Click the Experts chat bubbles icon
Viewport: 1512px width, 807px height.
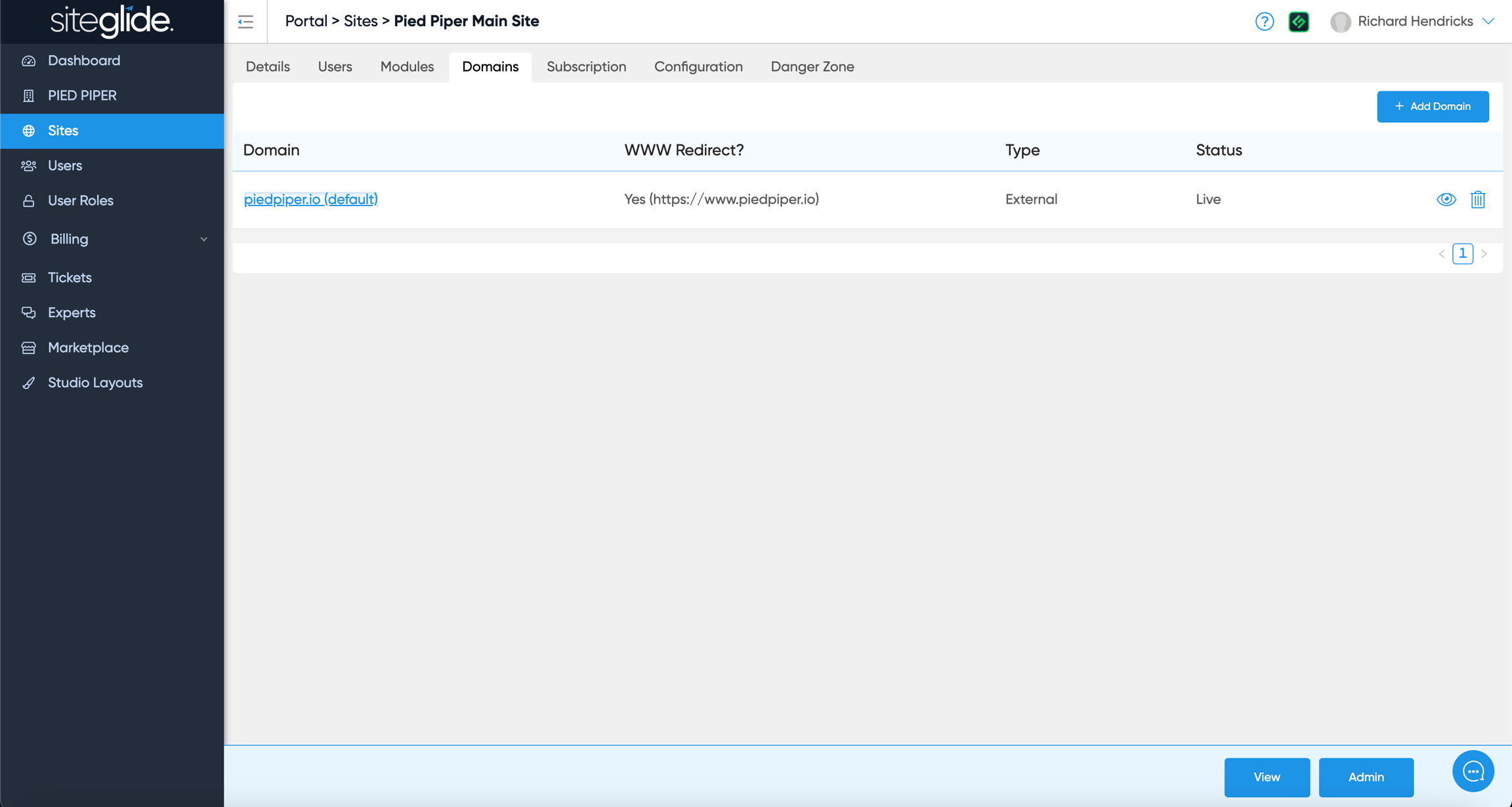coord(29,313)
